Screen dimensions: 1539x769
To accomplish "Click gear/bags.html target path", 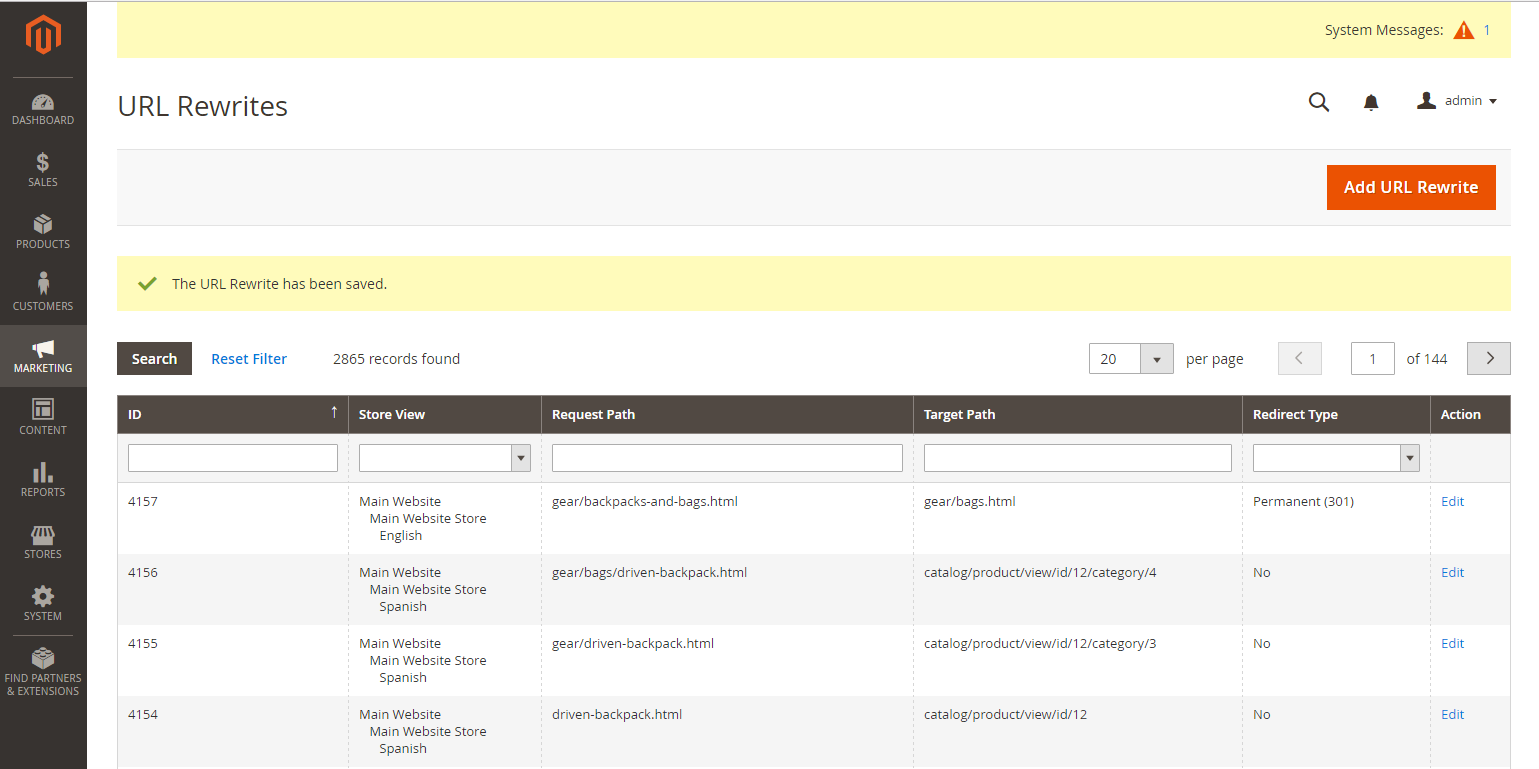I will click(970, 501).
